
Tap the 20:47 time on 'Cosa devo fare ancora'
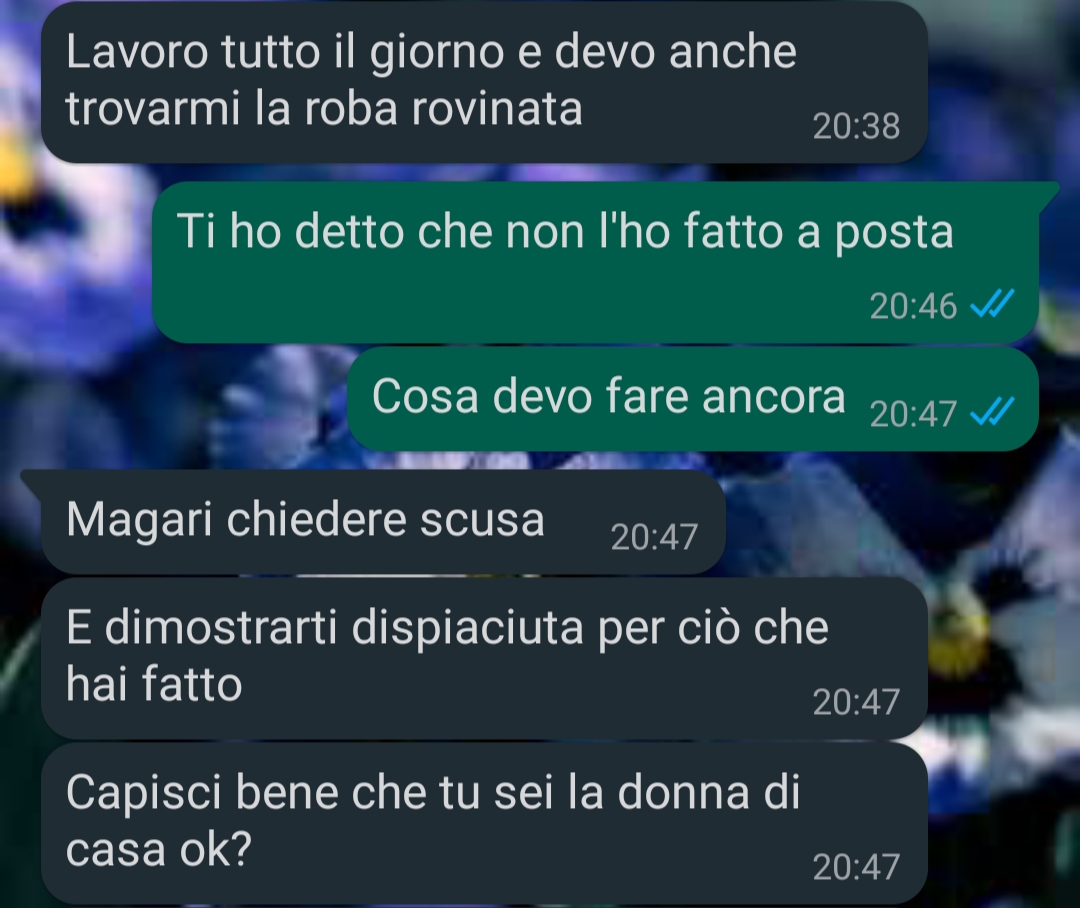pyautogui.click(x=913, y=414)
